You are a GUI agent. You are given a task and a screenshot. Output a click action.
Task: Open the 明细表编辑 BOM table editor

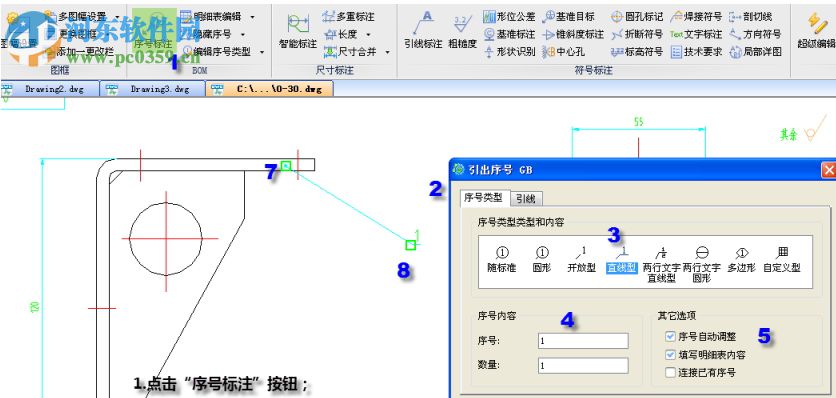point(211,17)
